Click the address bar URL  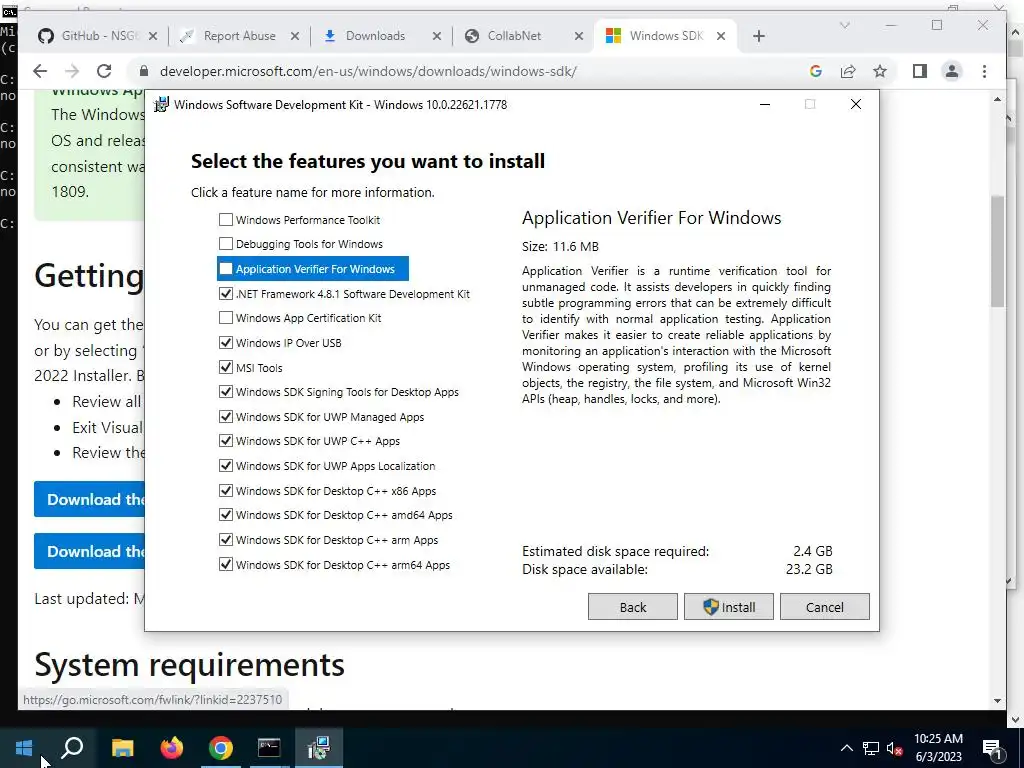pos(368,71)
